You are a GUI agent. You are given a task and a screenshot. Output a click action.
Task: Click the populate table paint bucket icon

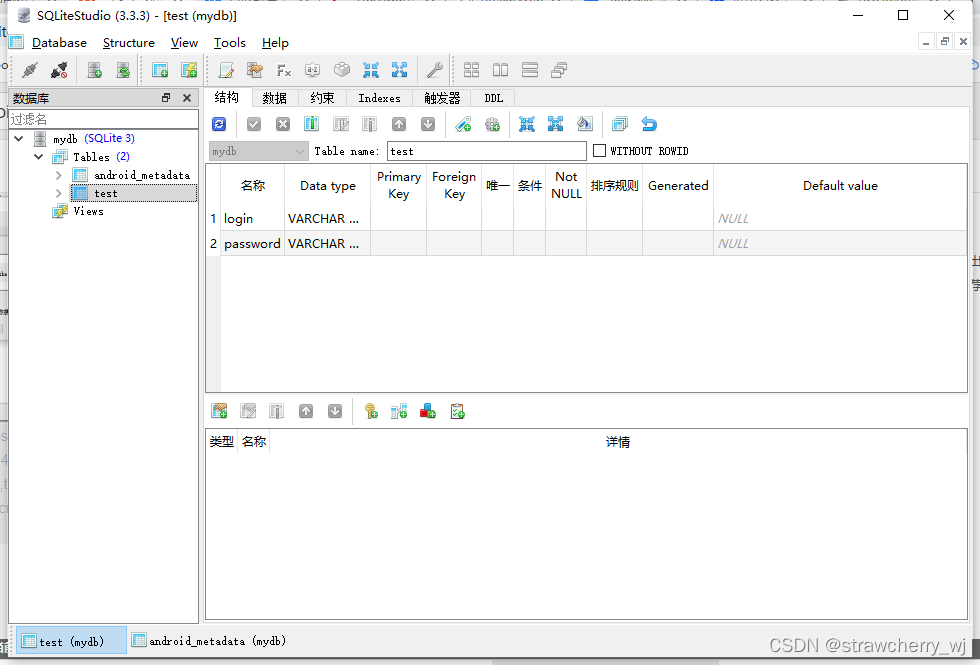(x=584, y=124)
